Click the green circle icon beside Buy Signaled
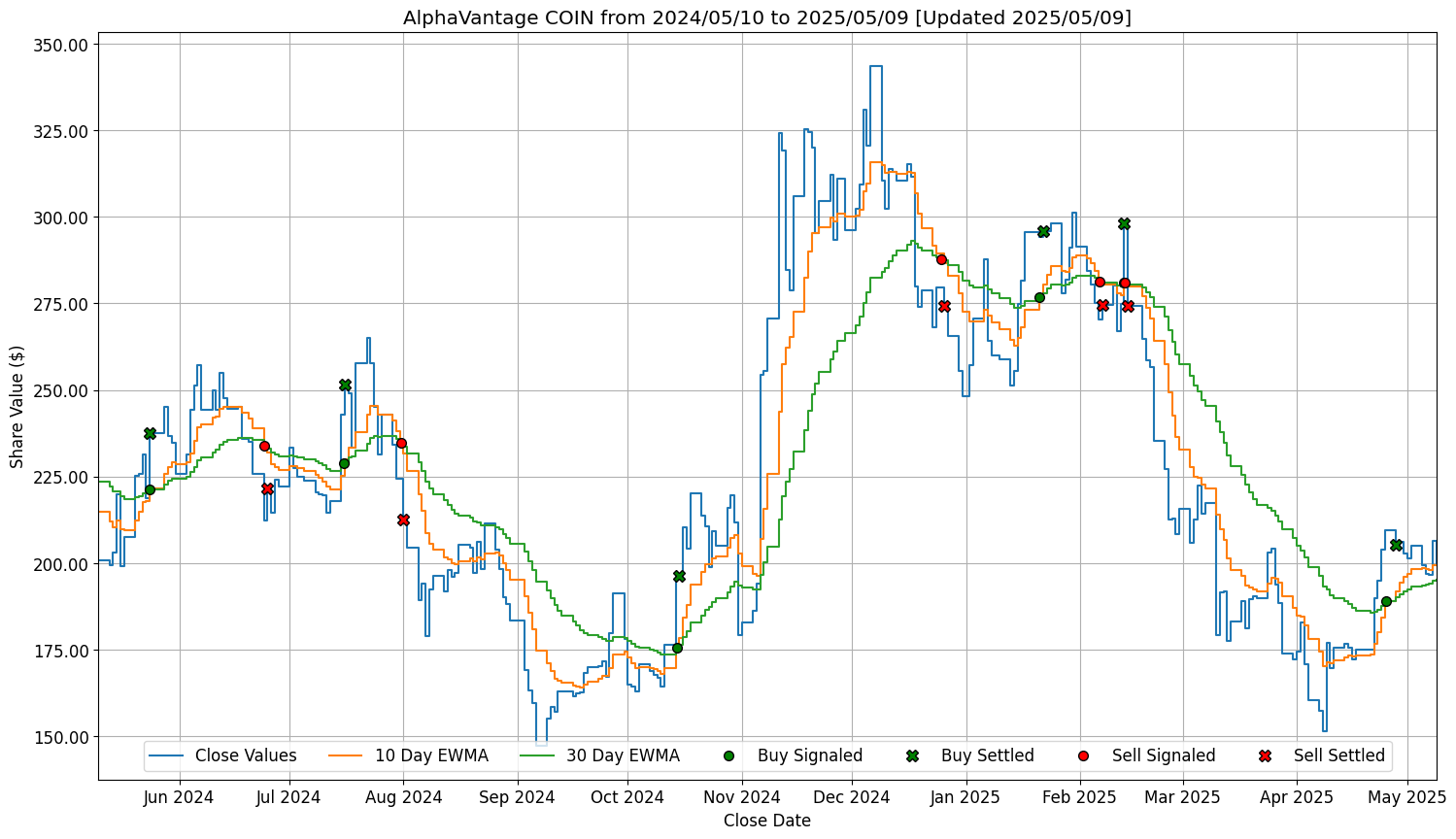Screen dimensions: 1456x839 click(730, 756)
